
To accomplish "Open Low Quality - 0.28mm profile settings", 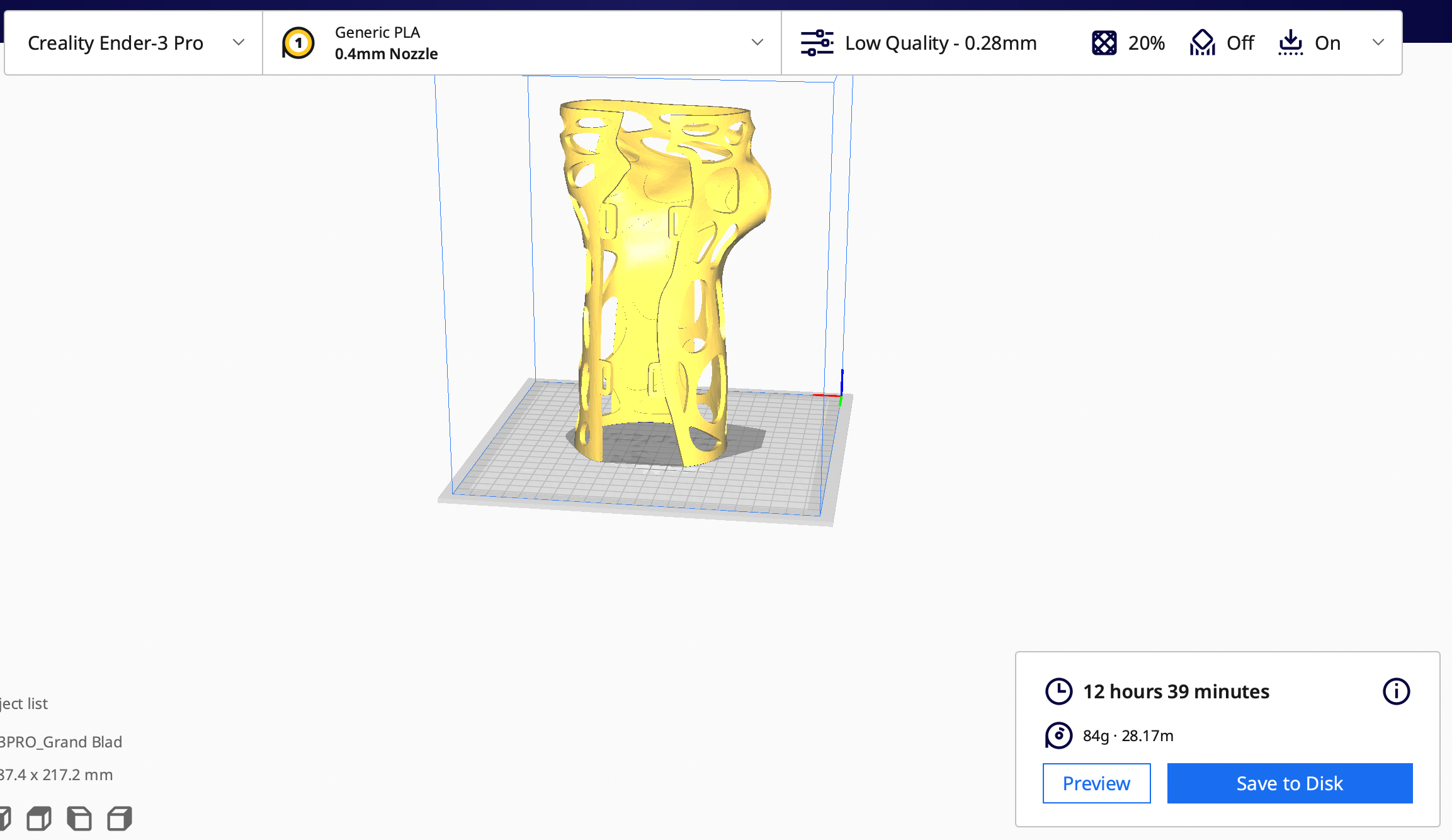I will [x=941, y=43].
